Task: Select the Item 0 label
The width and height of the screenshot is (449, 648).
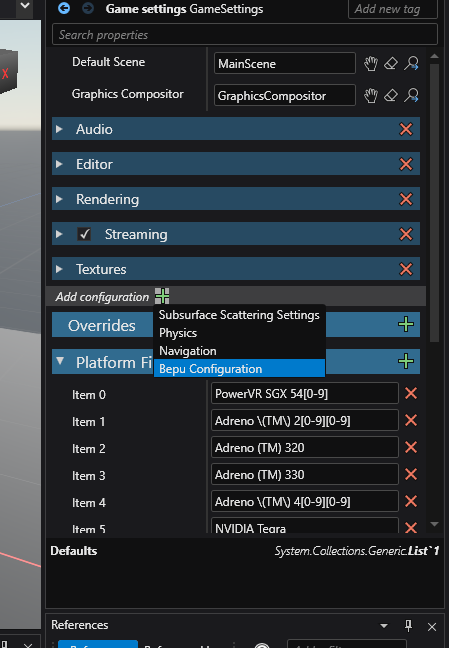Action: point(89,395)
